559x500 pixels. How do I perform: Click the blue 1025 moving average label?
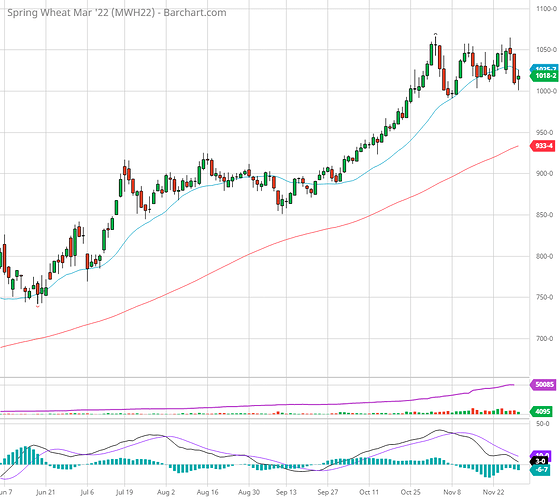click(x=544, y=68)
